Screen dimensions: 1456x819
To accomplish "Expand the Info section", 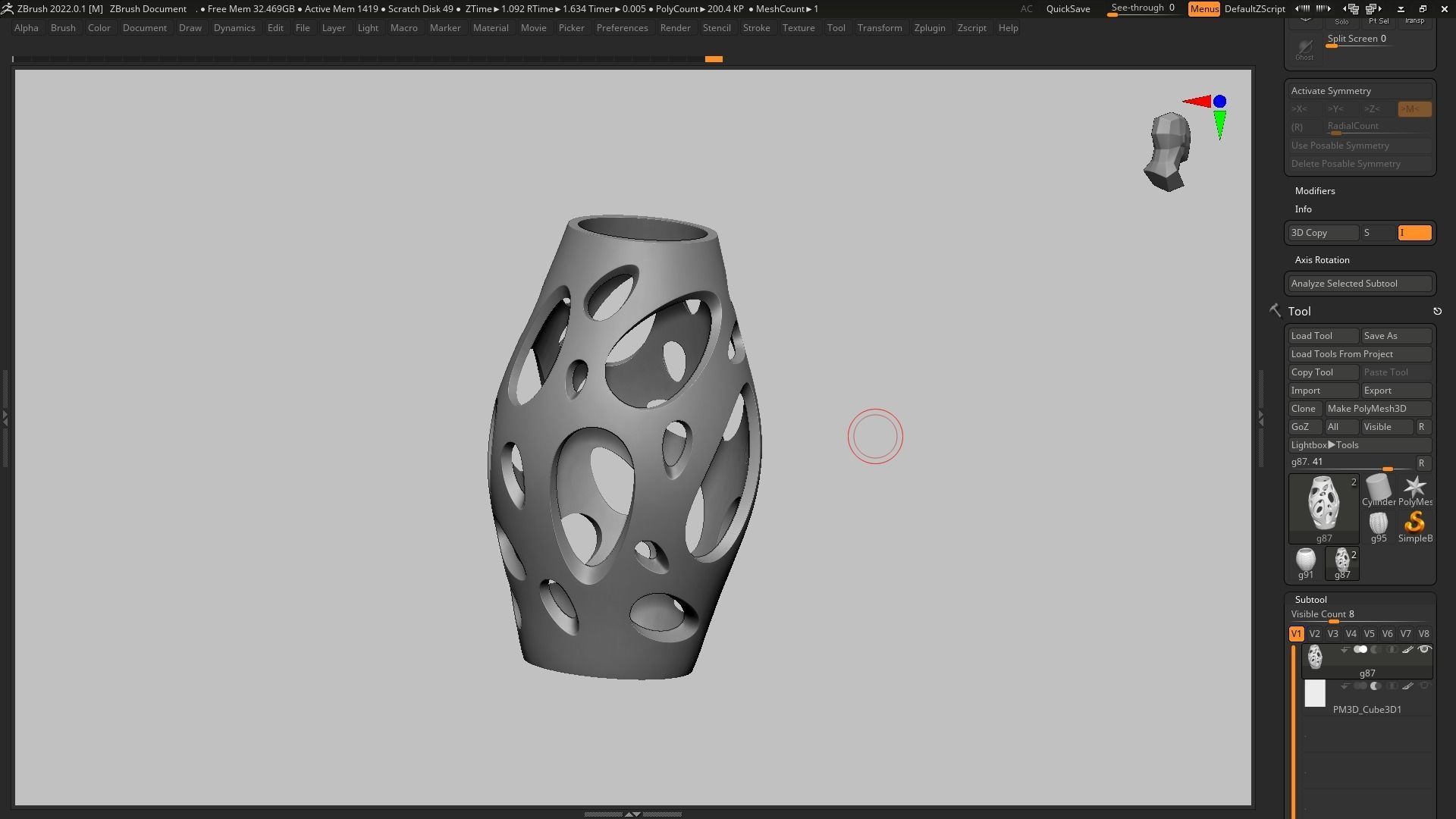I will 1303,209.
